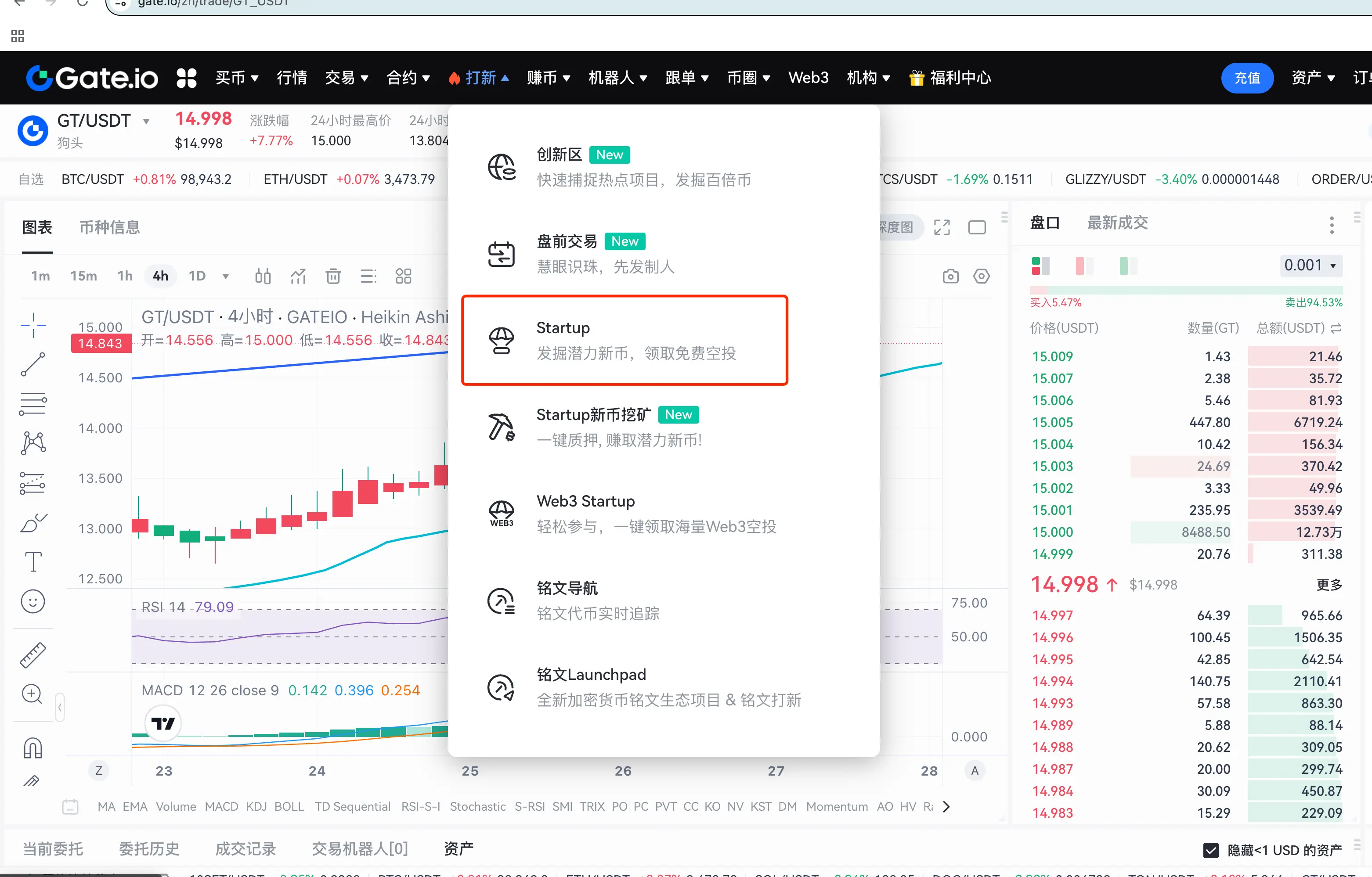1372x877 pixels.
Task: Switch to the 最新成交 tab
Action: click(x=1117, y=223)
